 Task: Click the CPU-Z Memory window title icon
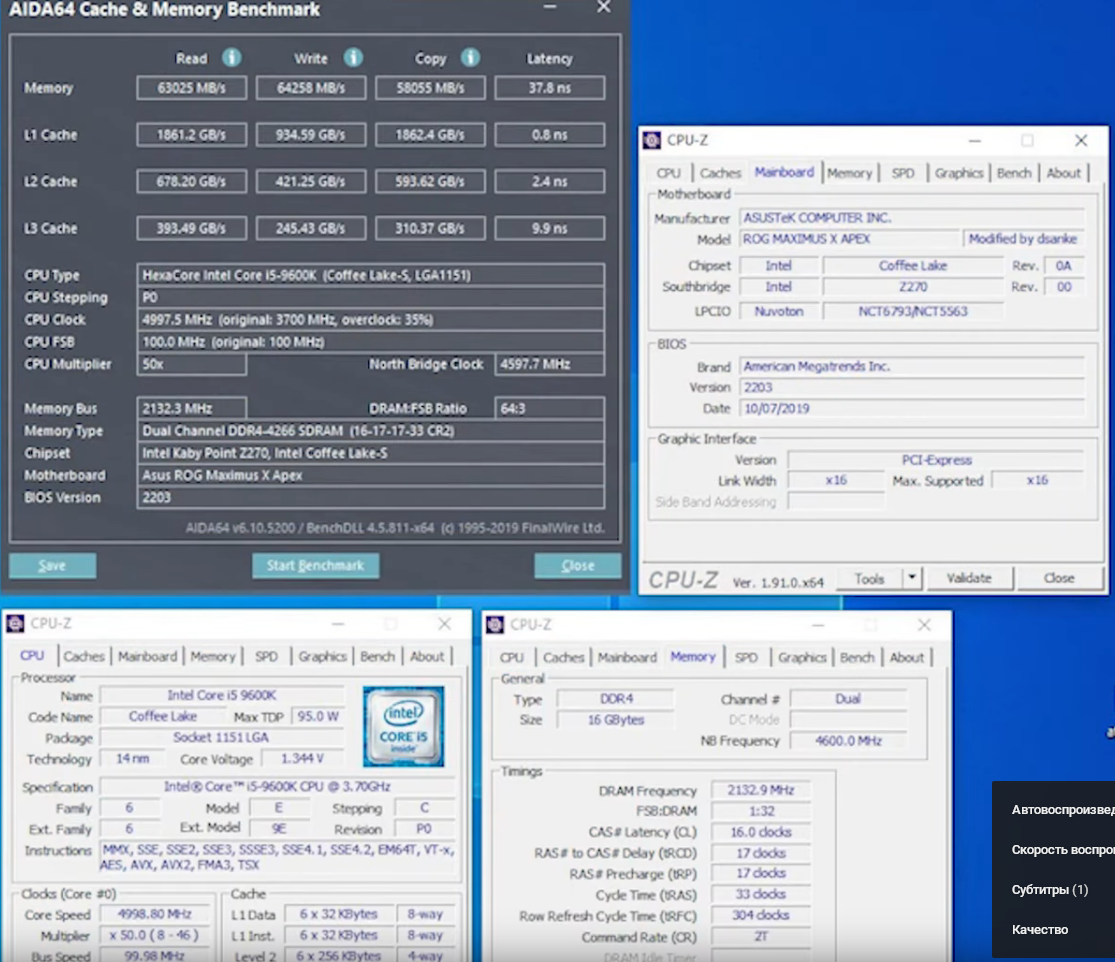pos(495,625)
